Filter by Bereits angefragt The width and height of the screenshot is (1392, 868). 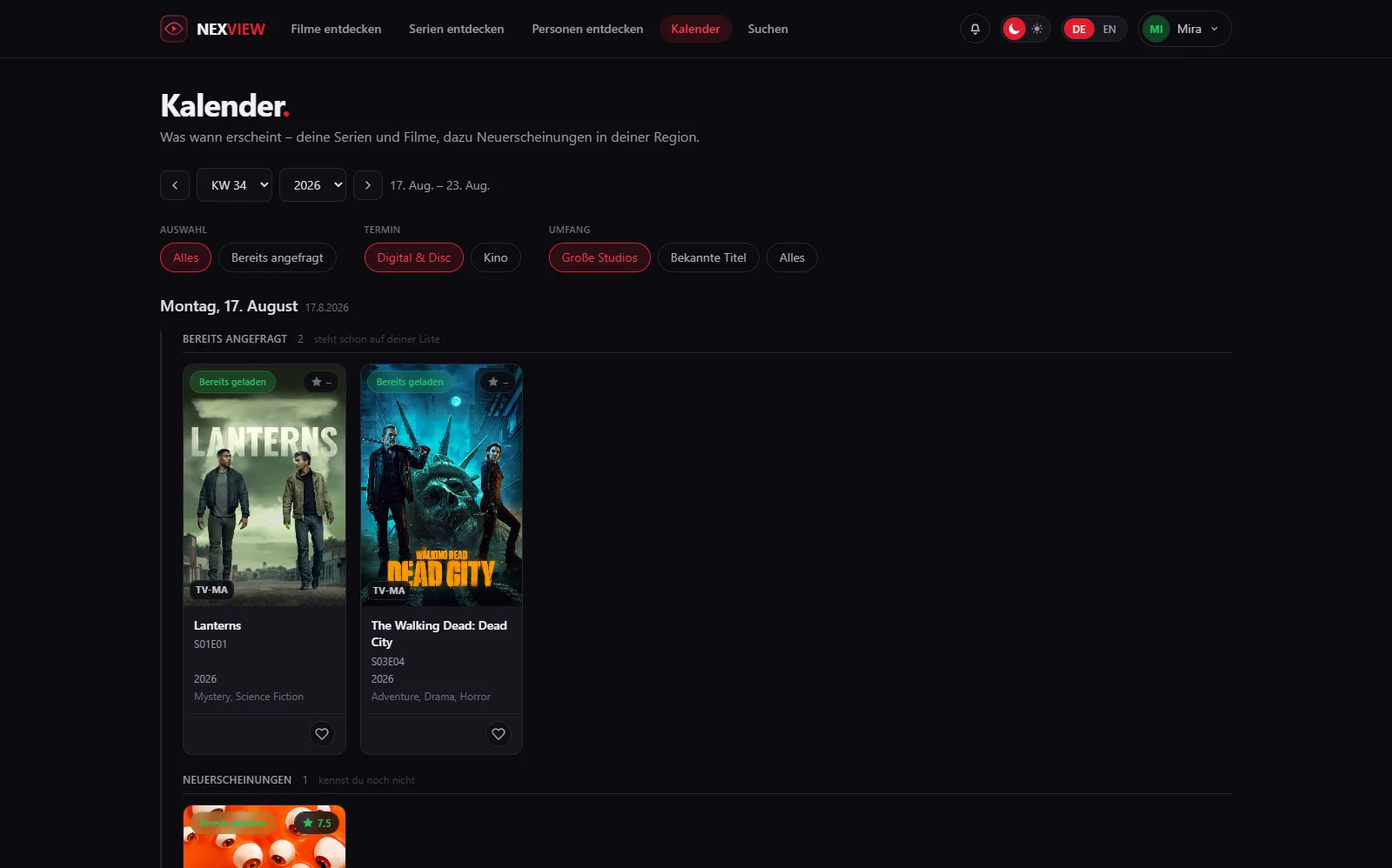278,257
